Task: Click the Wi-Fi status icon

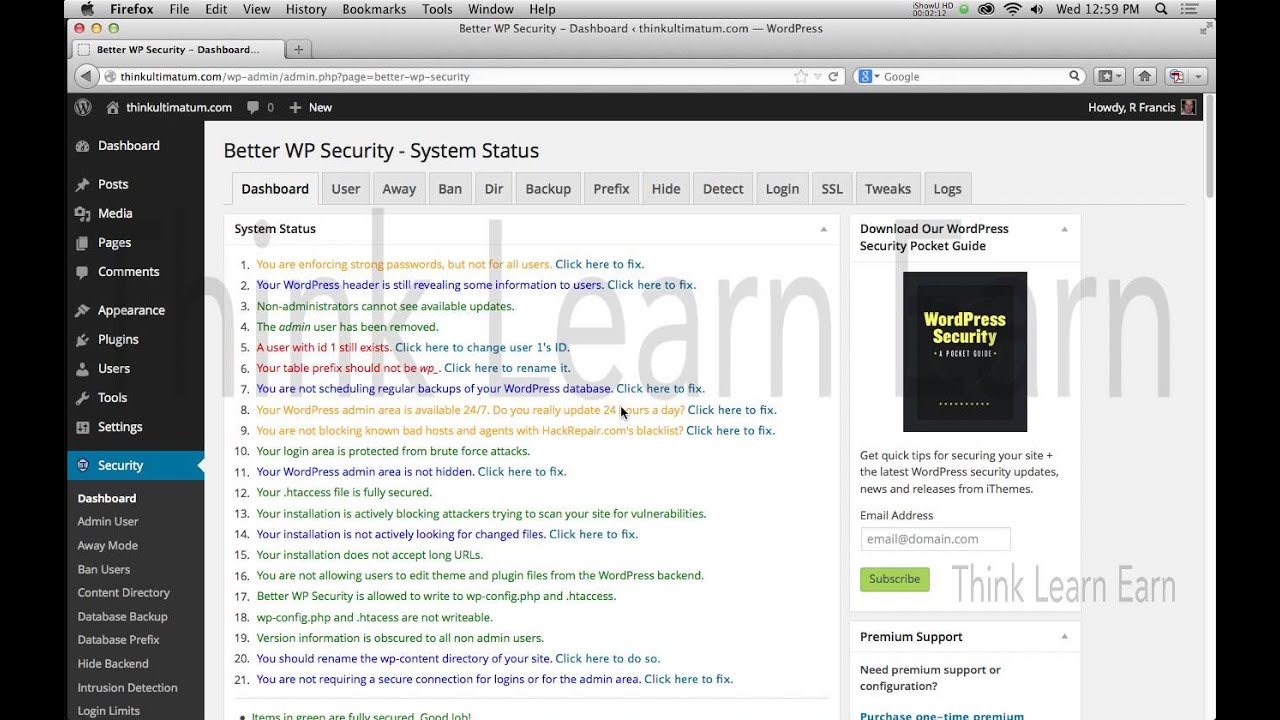Action: (1012, 9)
